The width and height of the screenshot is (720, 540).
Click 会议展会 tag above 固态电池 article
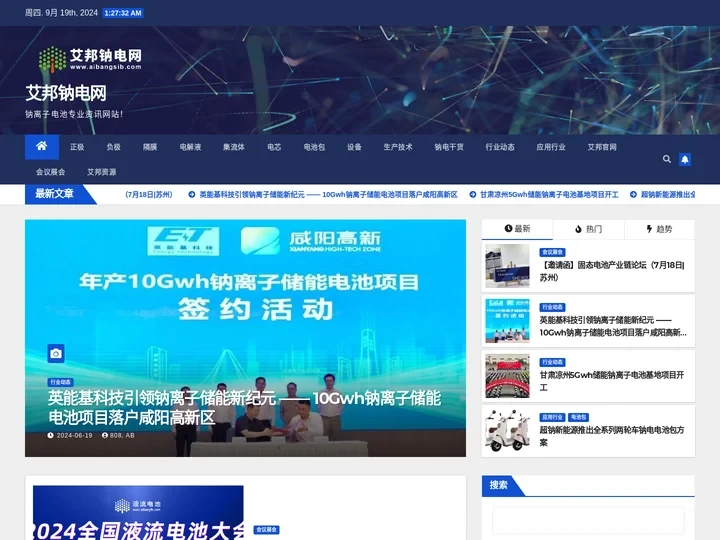(552, 252)
